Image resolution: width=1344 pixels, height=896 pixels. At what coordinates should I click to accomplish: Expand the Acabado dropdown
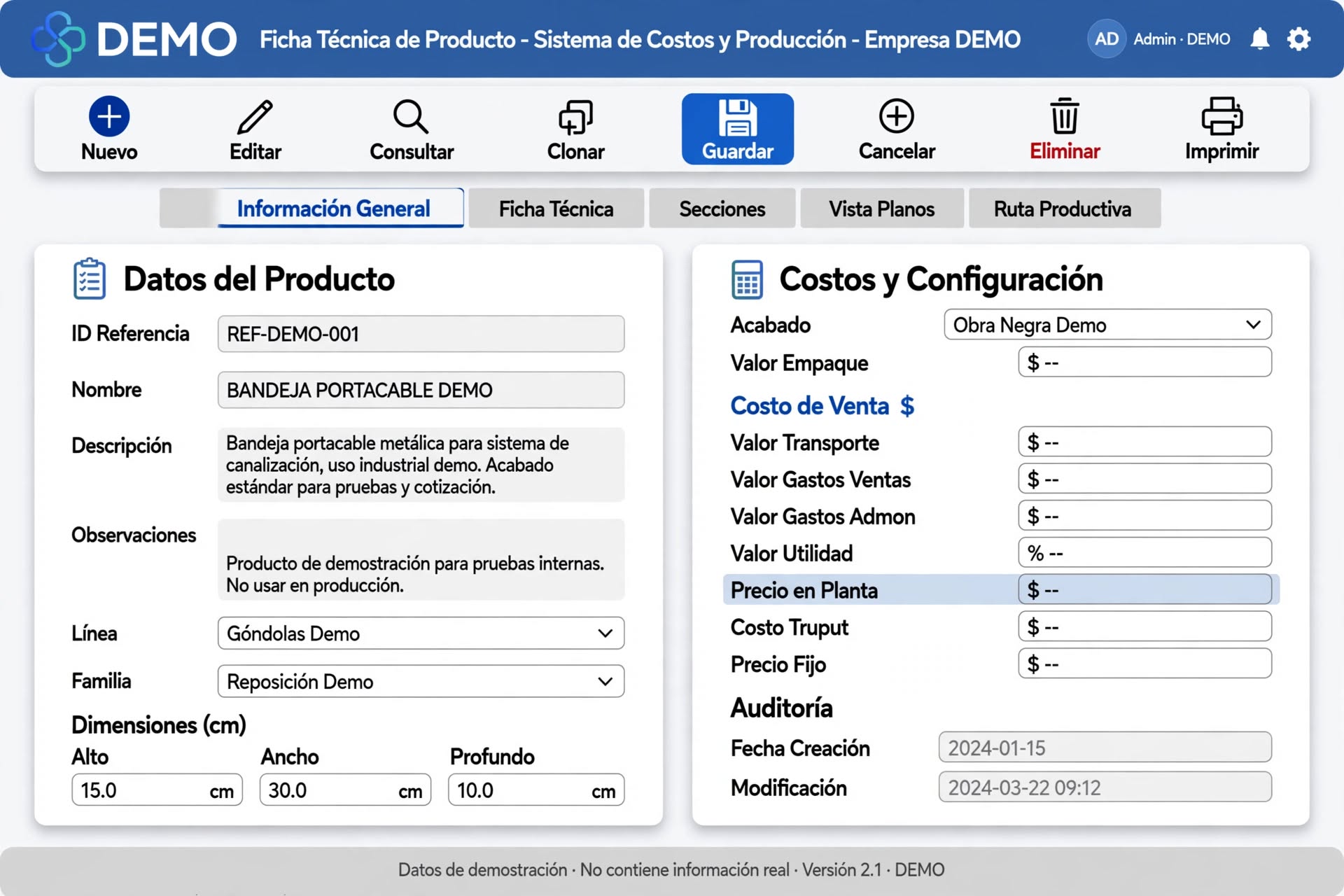pos(1108,325)
